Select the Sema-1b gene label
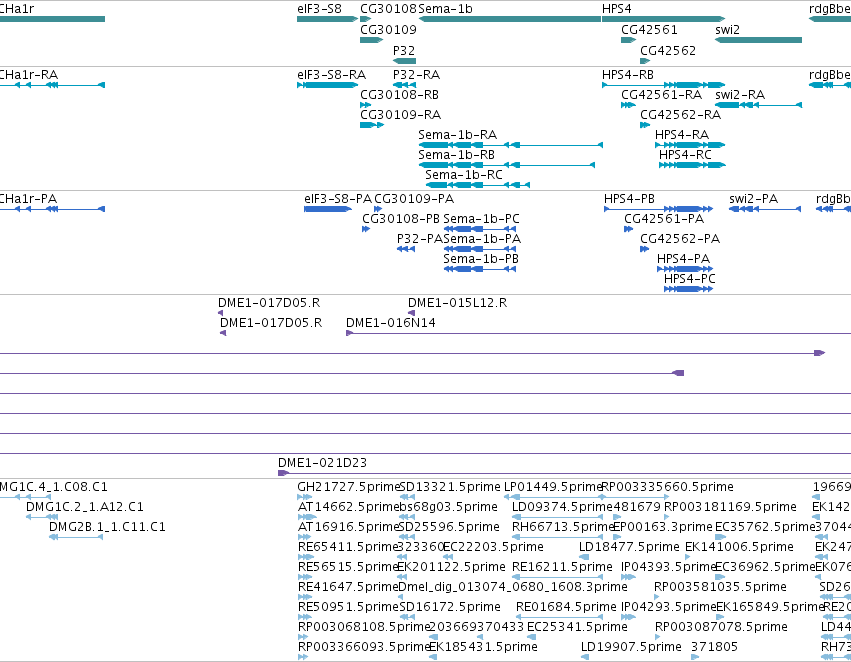 (445, 9)
